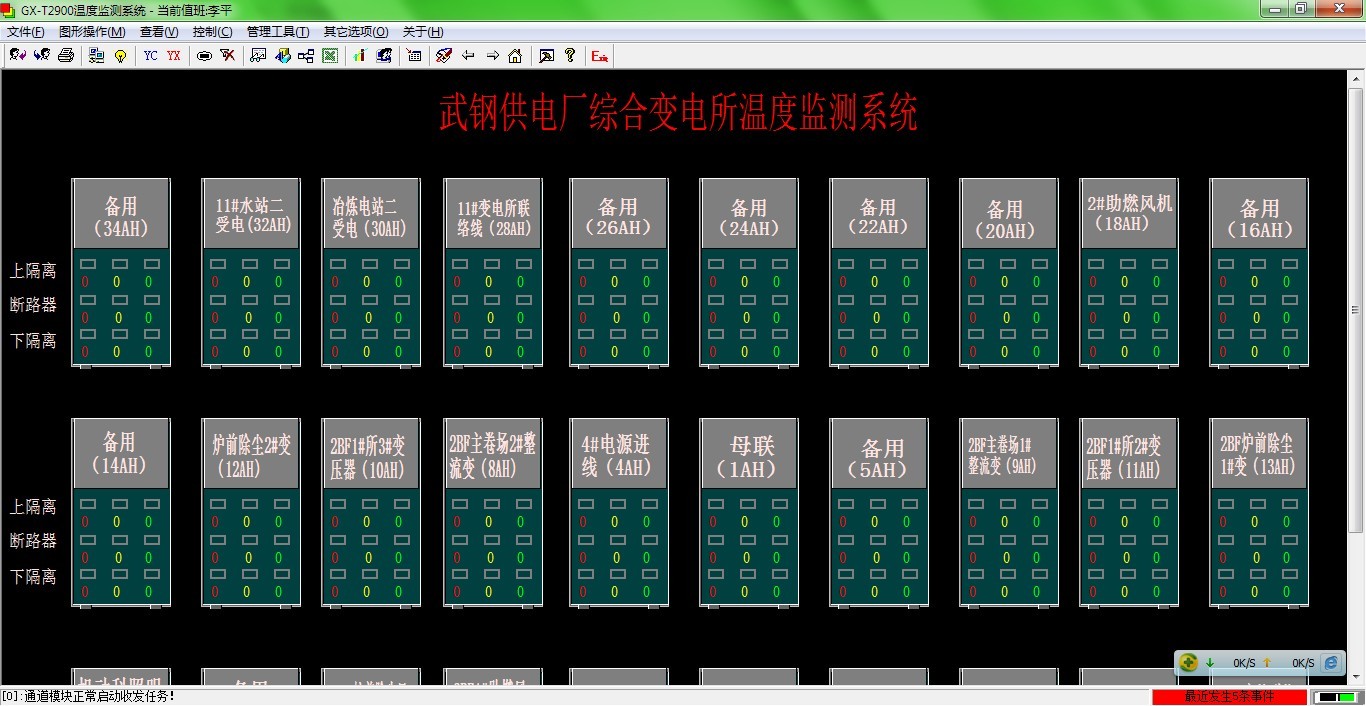Screen dimensions: 1366x706
Task: Select the 备用 (26AH) cabinet header
Action: pyautogui.click(x=619, y=214)
